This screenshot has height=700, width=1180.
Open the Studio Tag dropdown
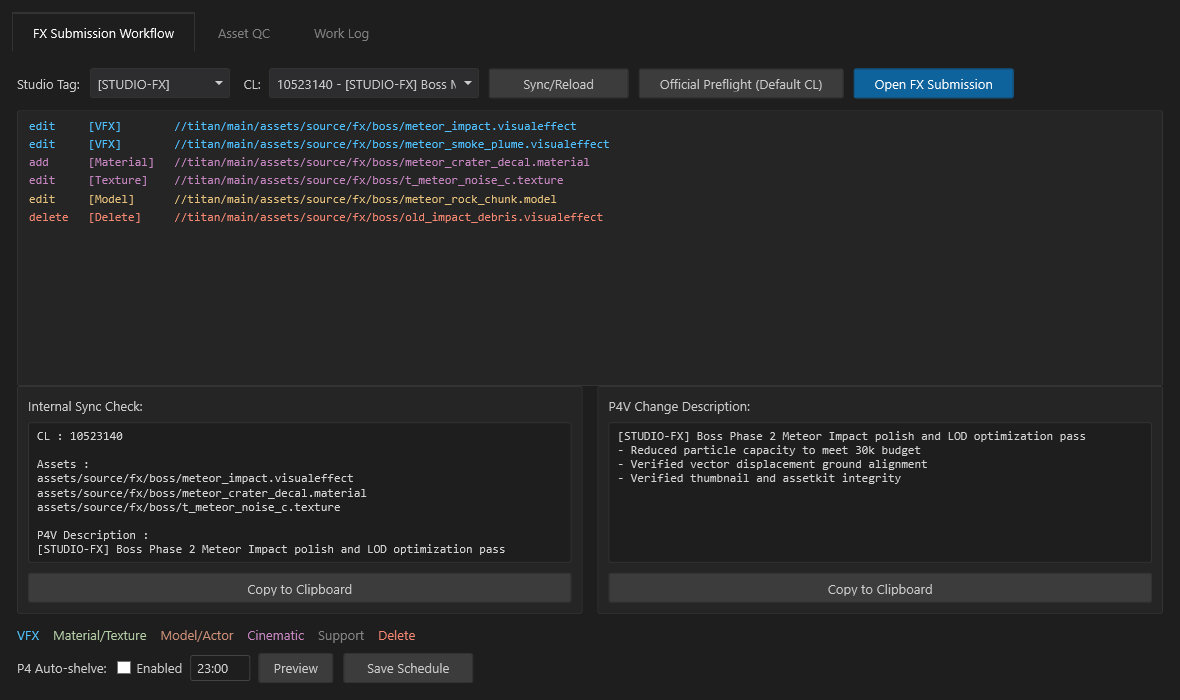click(160, 84)
